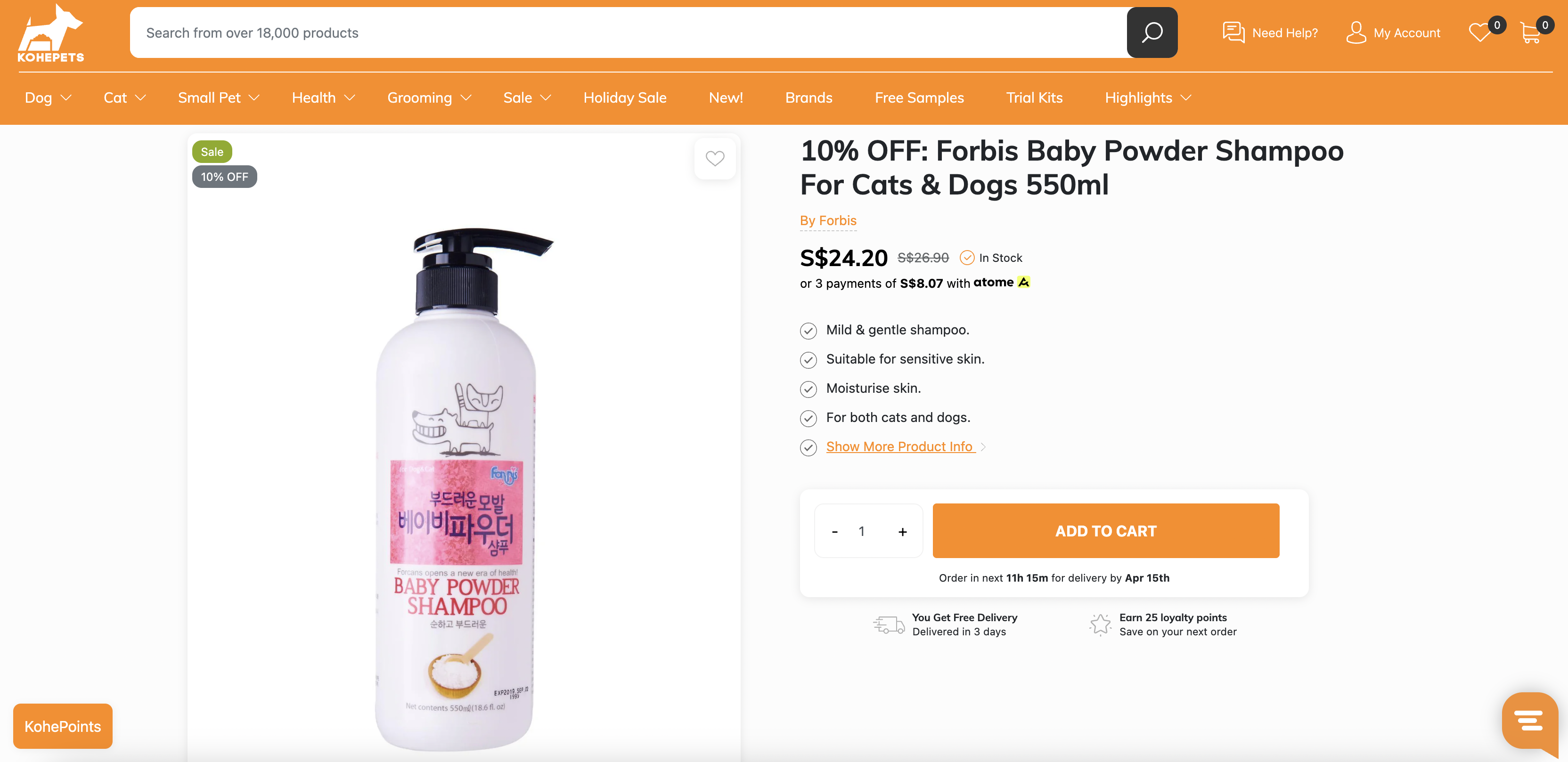Click the magnifying glass search button
The height and width of the screenshot is (762, 1568).
1151,33
